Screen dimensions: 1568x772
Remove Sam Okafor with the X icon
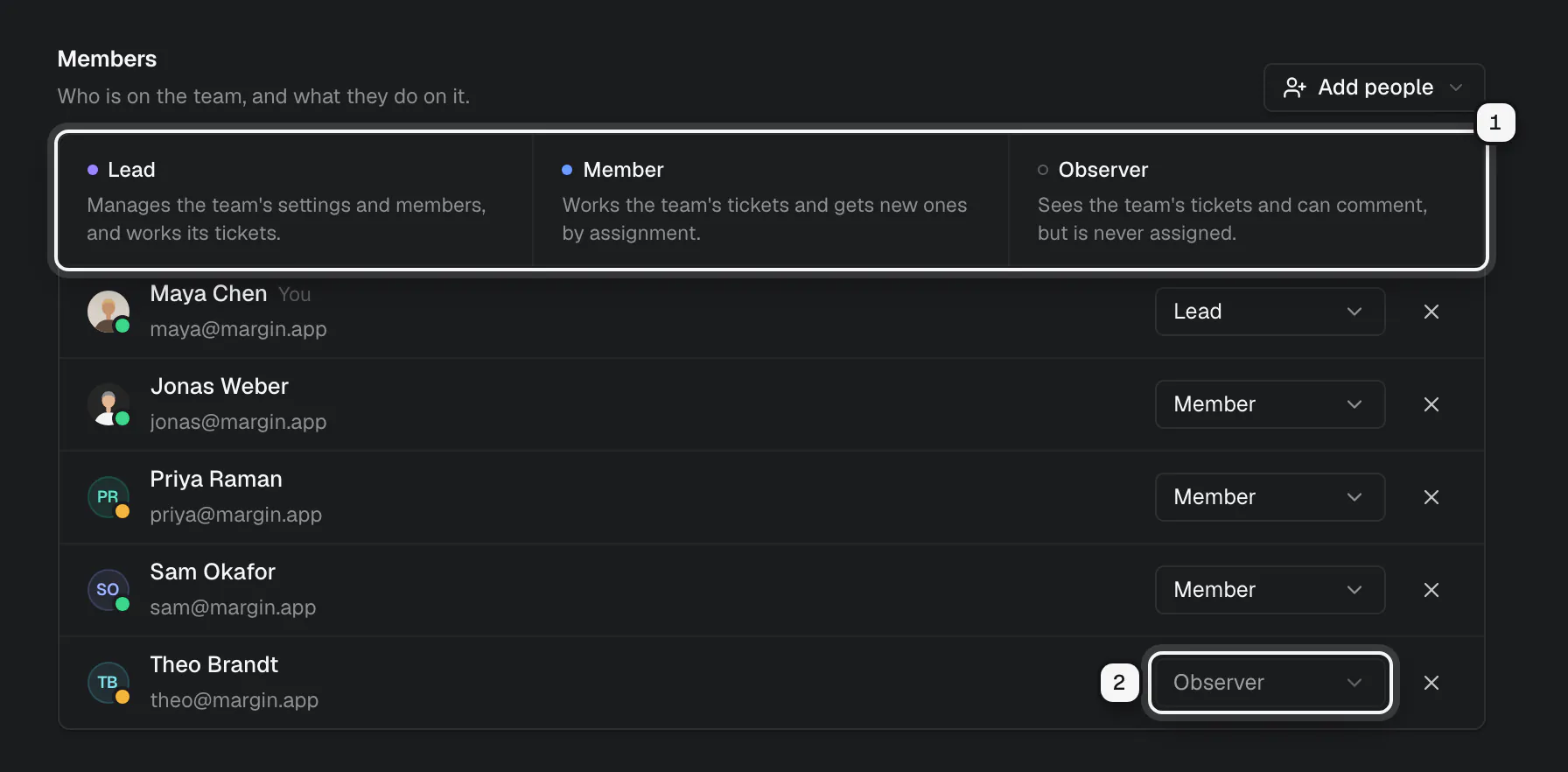click(1431, 590)
